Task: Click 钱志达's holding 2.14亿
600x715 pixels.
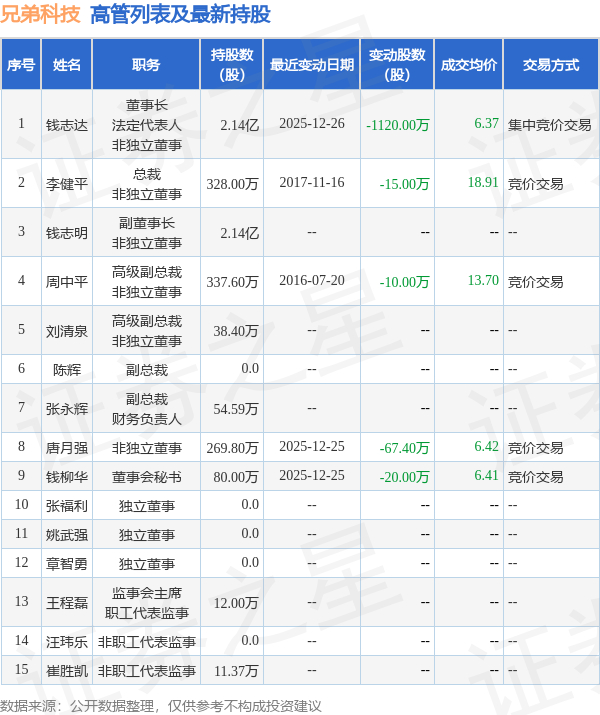Action: click(x=239, y=125)
